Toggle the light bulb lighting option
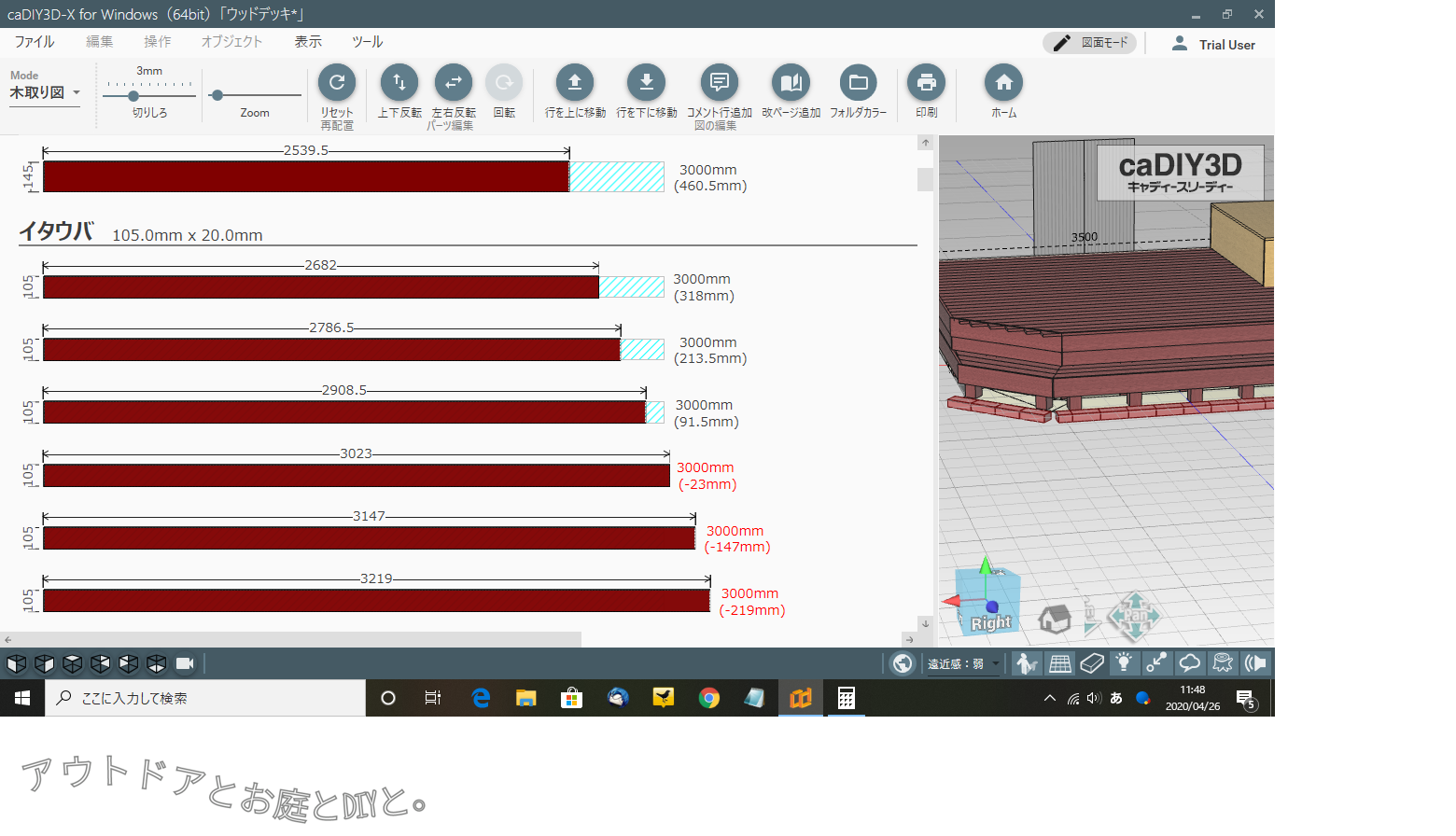 tap(1125, 663)
